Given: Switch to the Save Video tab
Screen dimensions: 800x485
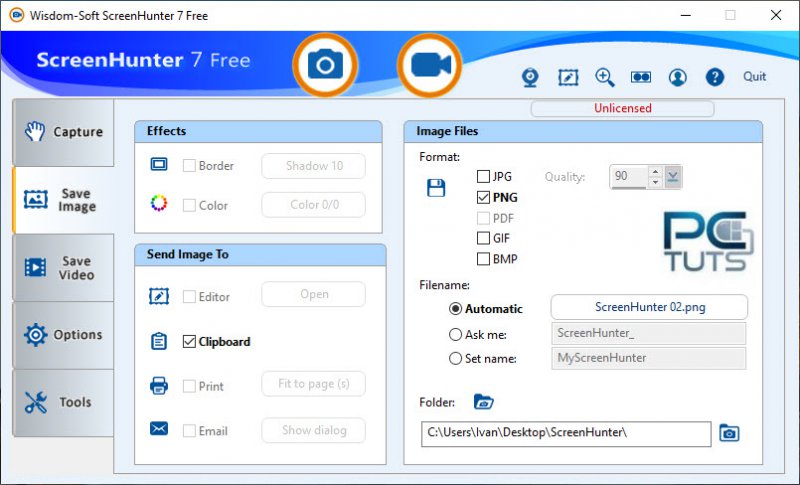Looking at the screenshot, I should click(x=63, y=268).
